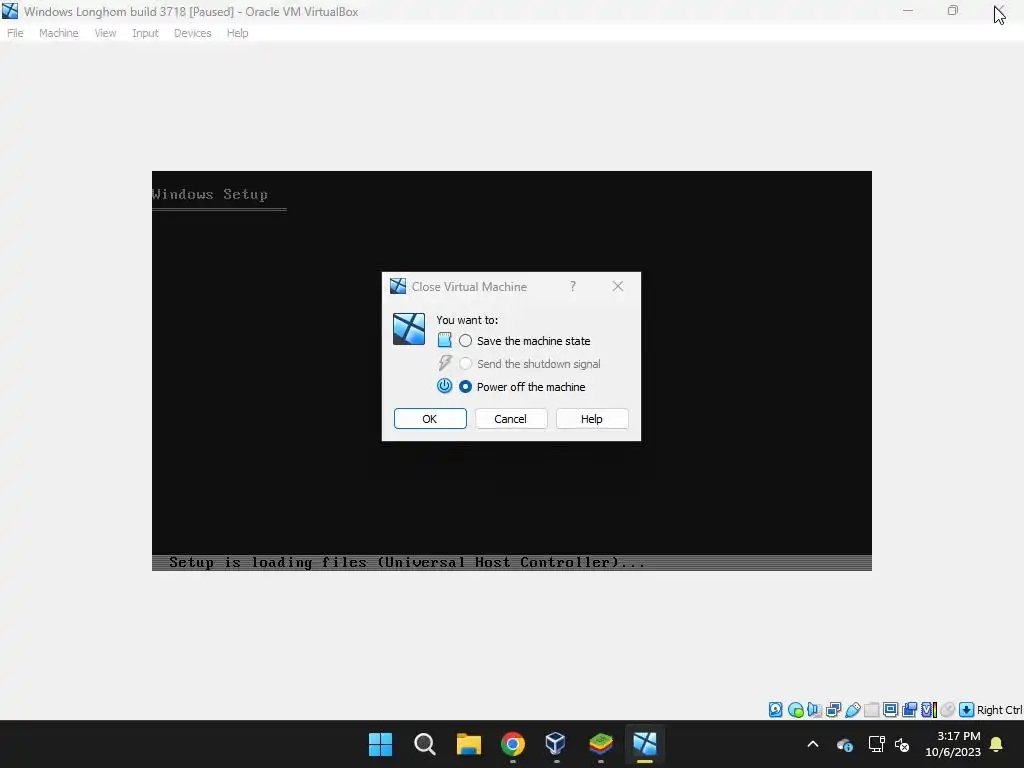The height and width of the screenshot is (768, 1024).
Task: Click the Help button in dialog
Action: pyautogui.click(x=592, y=419)
